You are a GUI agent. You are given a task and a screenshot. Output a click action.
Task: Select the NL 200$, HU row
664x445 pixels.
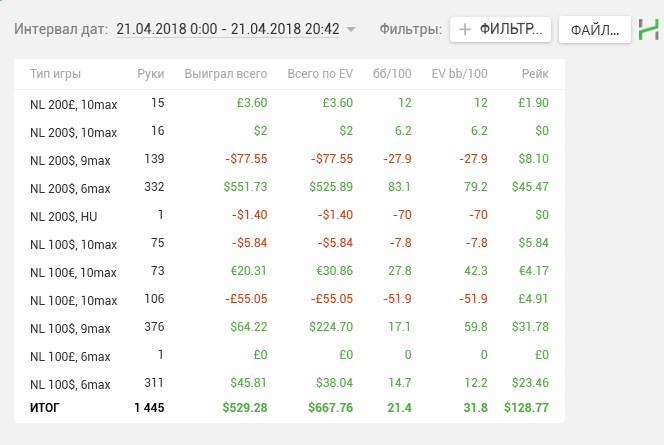(290, 215)
